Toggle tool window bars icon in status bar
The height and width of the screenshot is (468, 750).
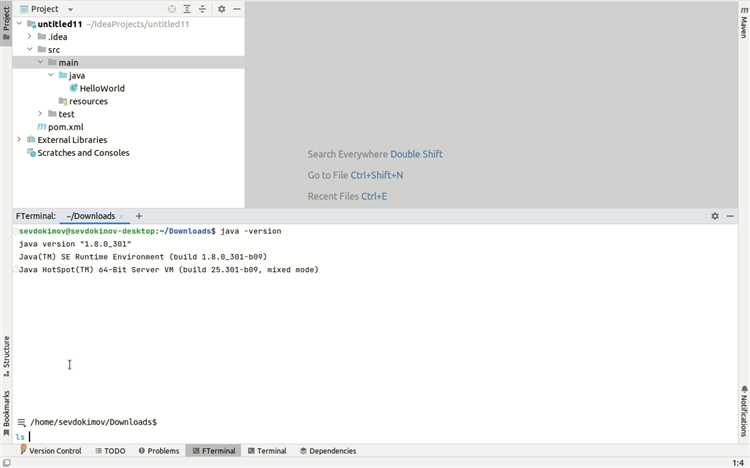point(7,463)
